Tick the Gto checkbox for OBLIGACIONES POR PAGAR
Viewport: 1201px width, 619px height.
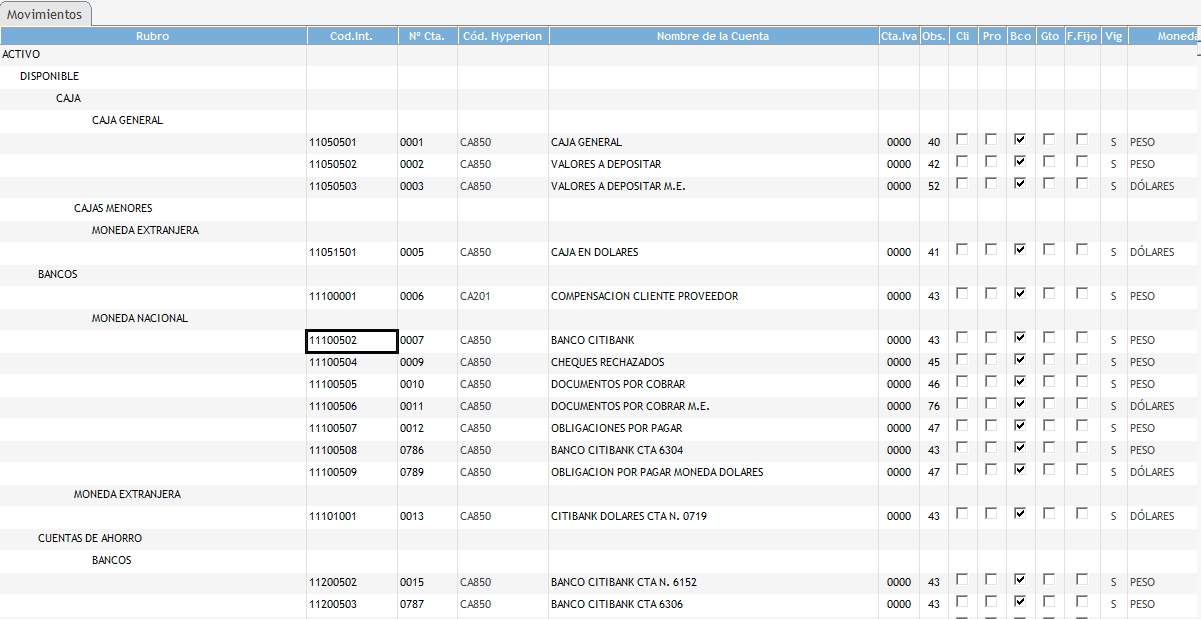(1049, 426)
